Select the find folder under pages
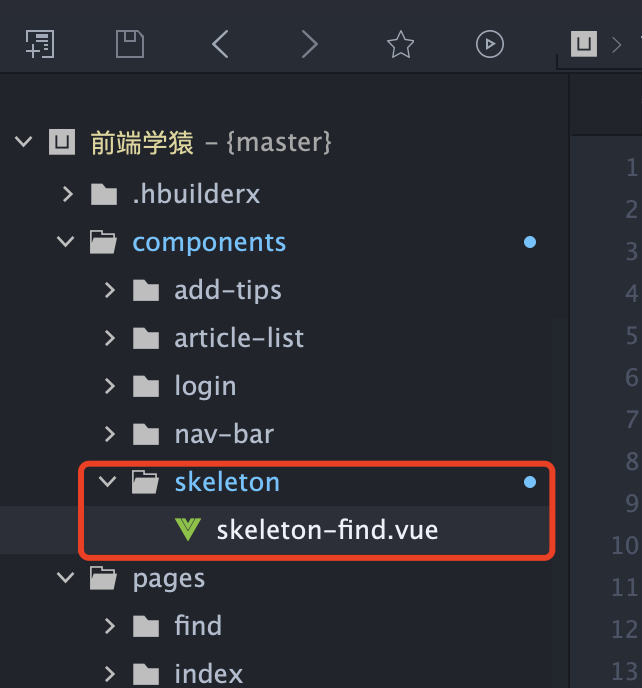Viewport: 642px width, 688px height. [197, 626]
